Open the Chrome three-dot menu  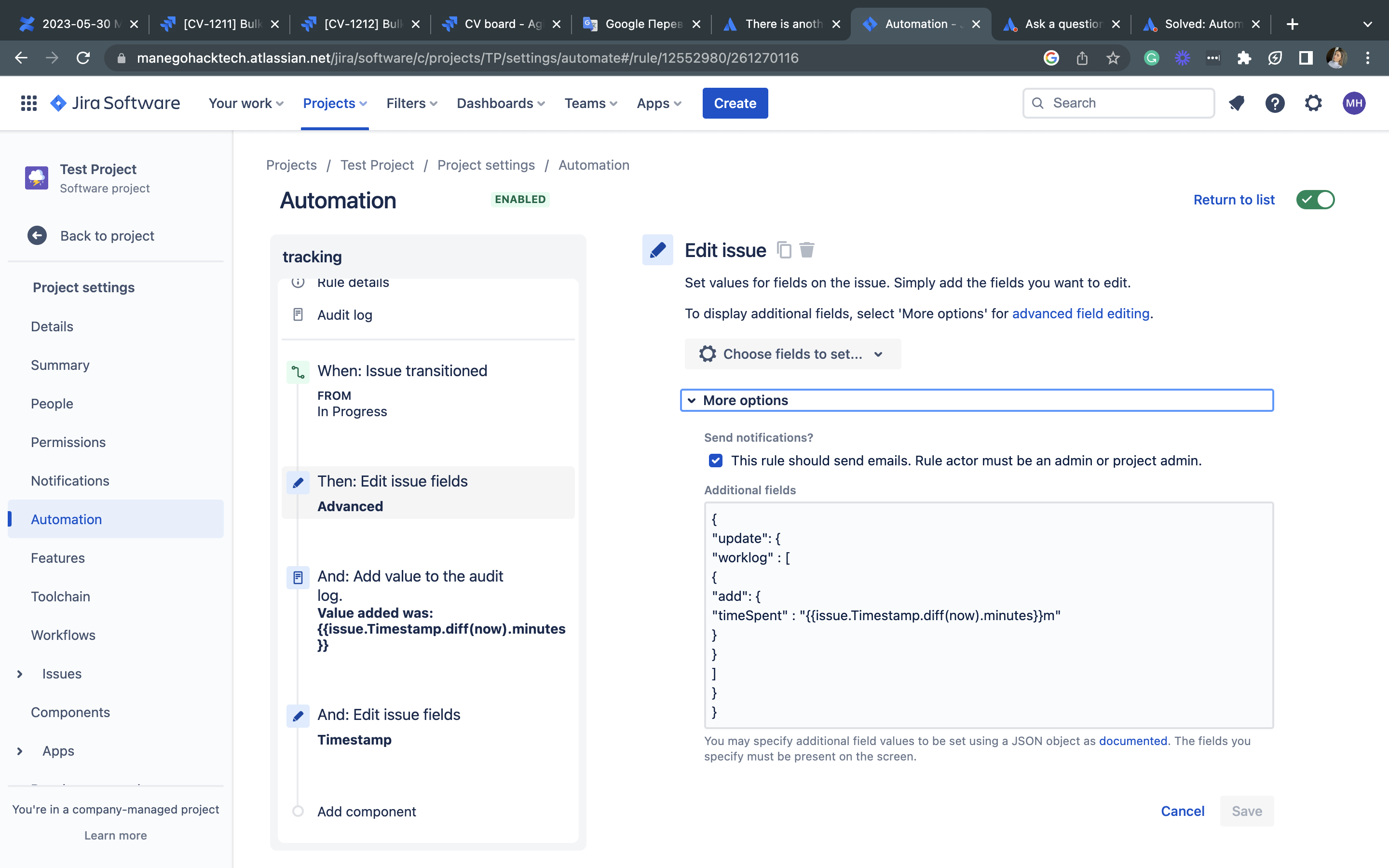pyautogui.click(x=1368, y=58)
